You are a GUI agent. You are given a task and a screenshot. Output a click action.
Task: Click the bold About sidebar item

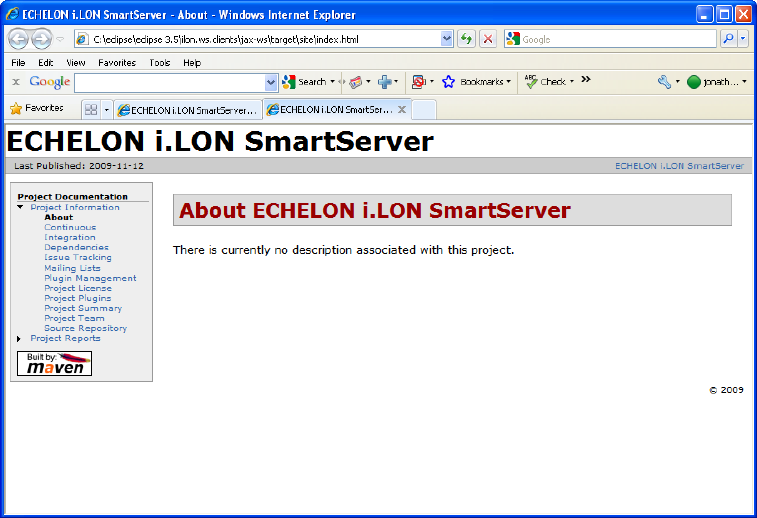tap(58, 217)
